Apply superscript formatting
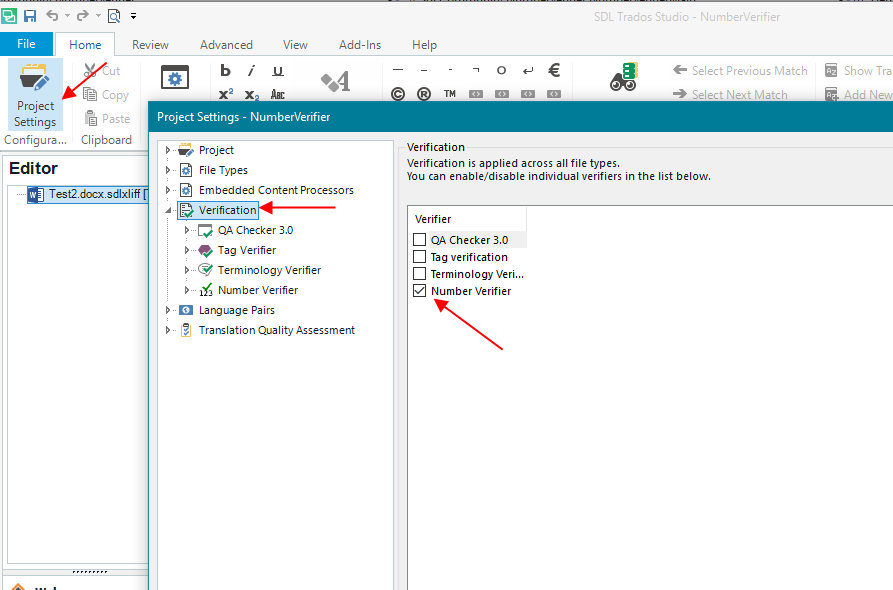Image resolution: width=893 pixels, height=590 pixels. [226, 94]
